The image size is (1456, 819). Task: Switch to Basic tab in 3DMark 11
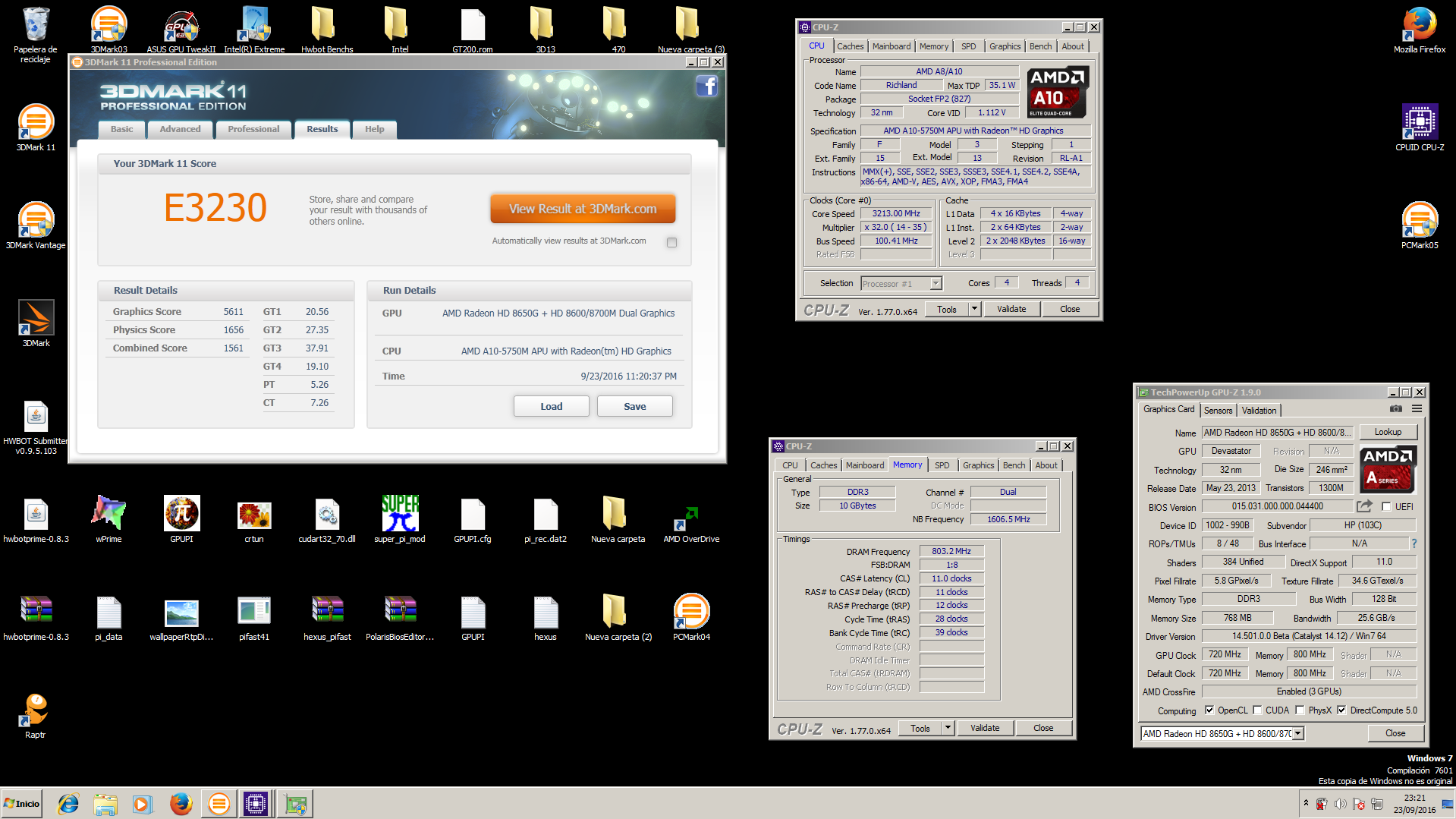121,129
